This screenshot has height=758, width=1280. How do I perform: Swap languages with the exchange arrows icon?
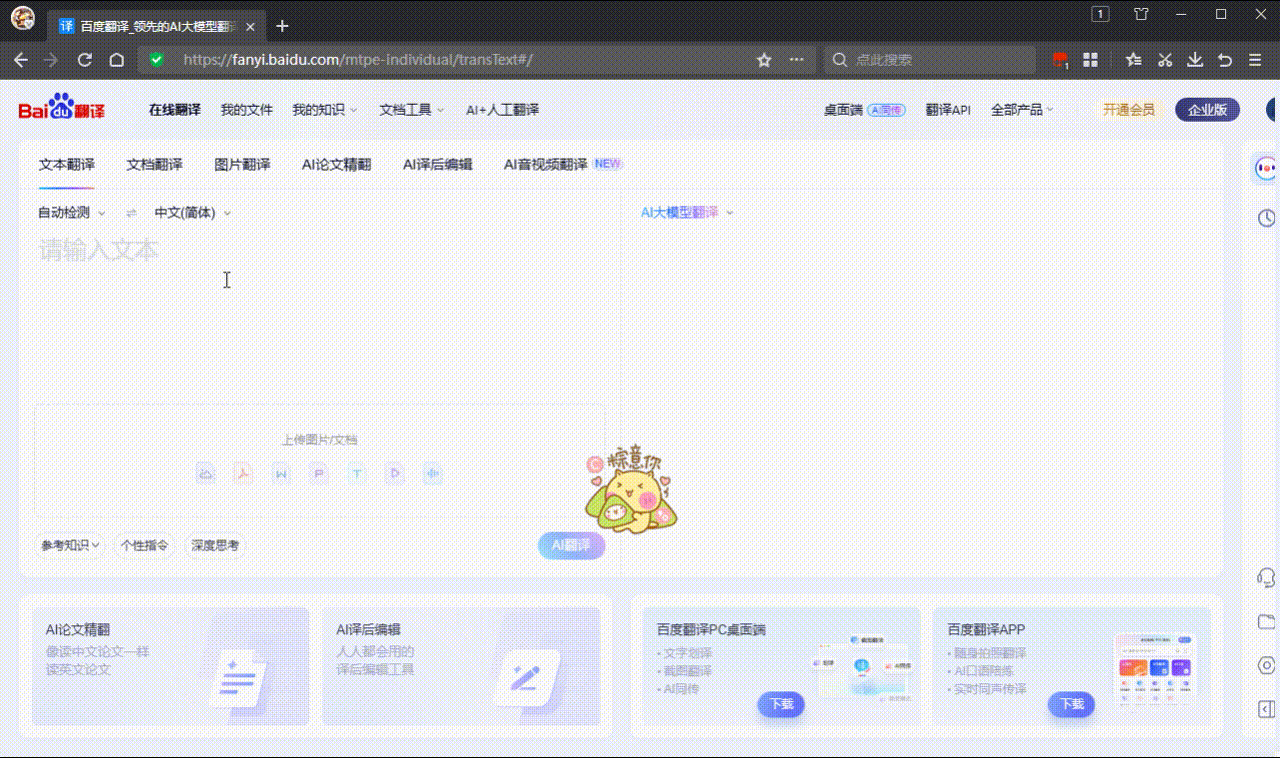tap(131, 213)
